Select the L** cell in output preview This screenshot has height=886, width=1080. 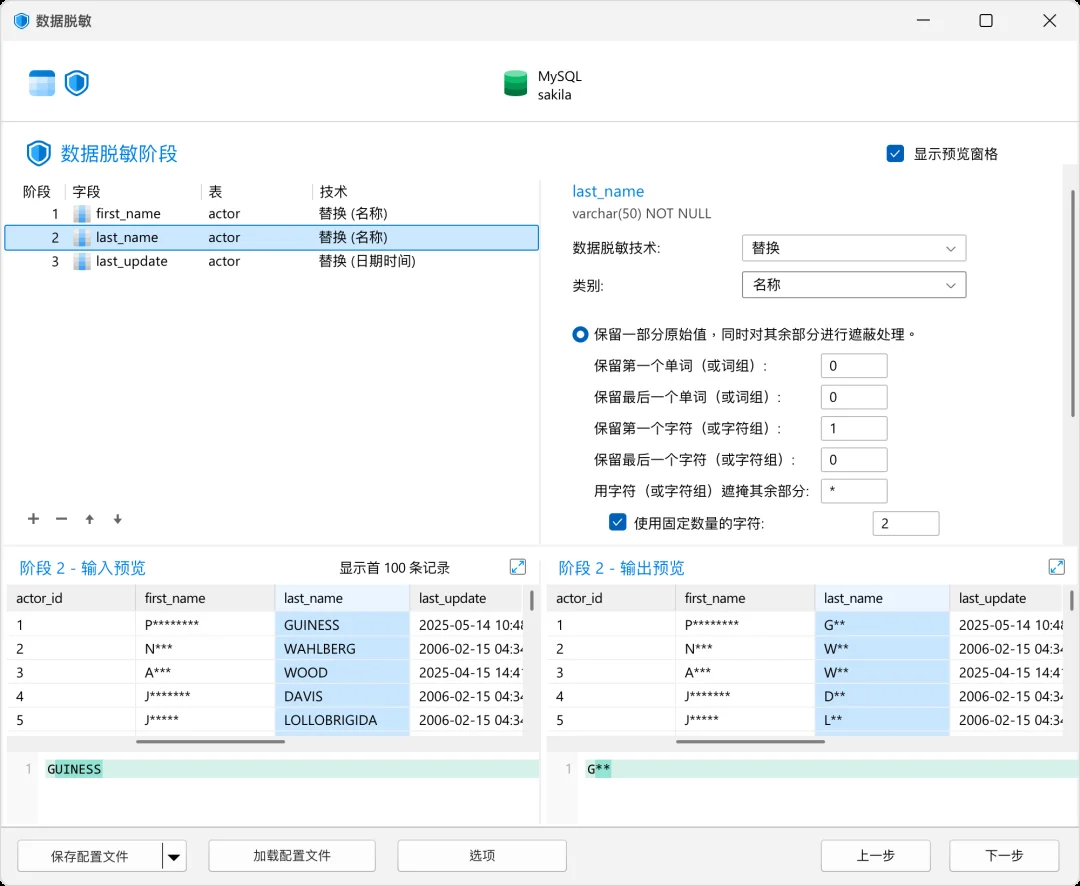[882, 720]
